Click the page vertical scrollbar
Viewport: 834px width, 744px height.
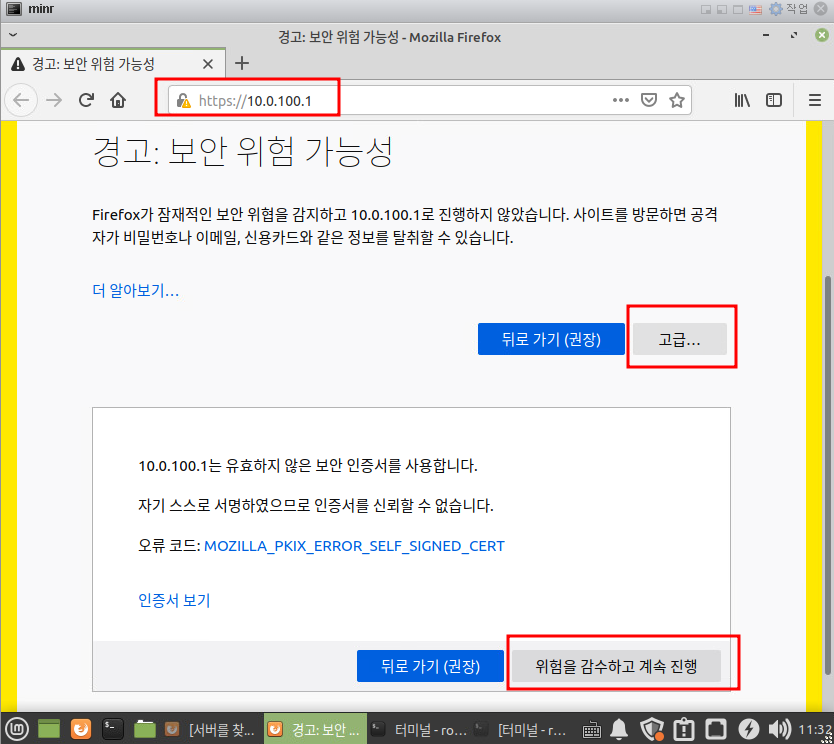coord(828,475)
